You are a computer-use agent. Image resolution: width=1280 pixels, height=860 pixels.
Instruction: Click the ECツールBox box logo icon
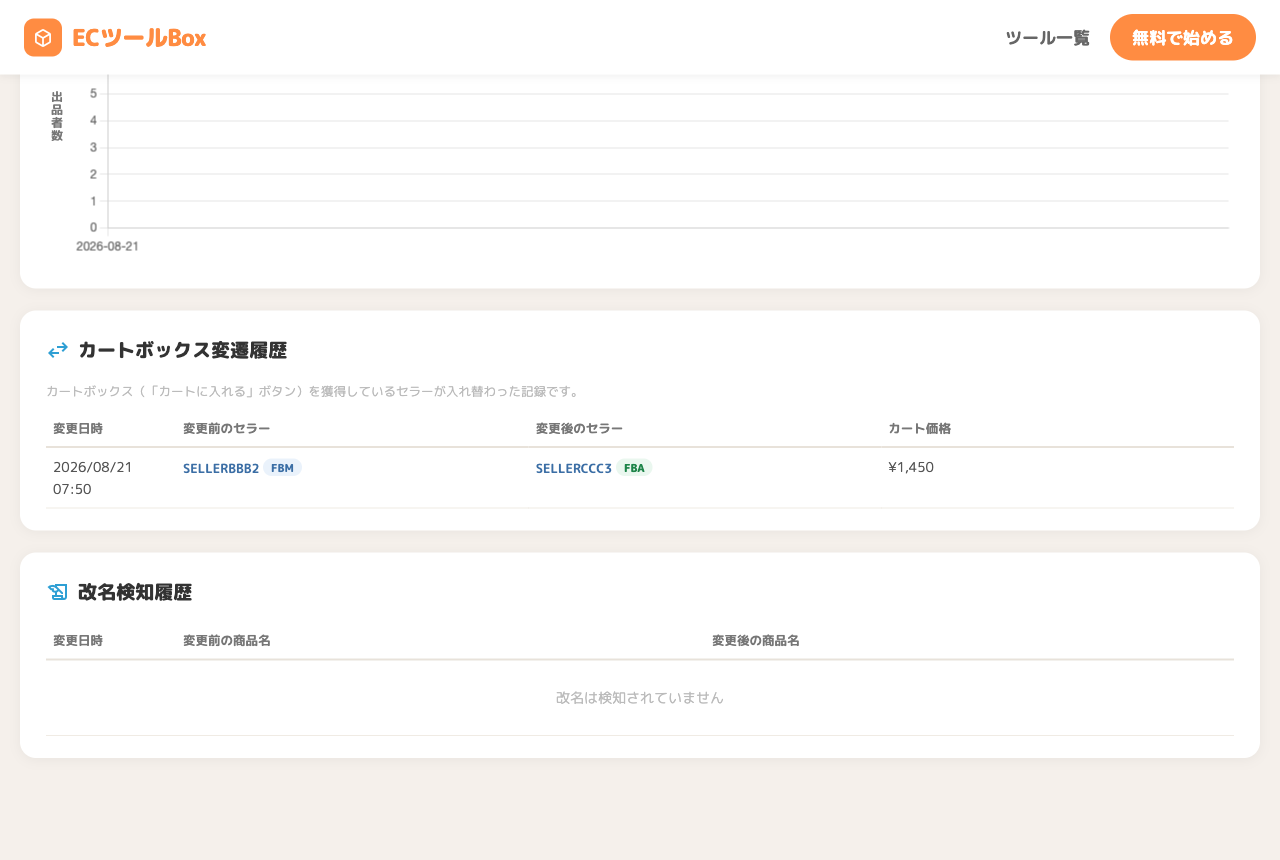(43, 38)
